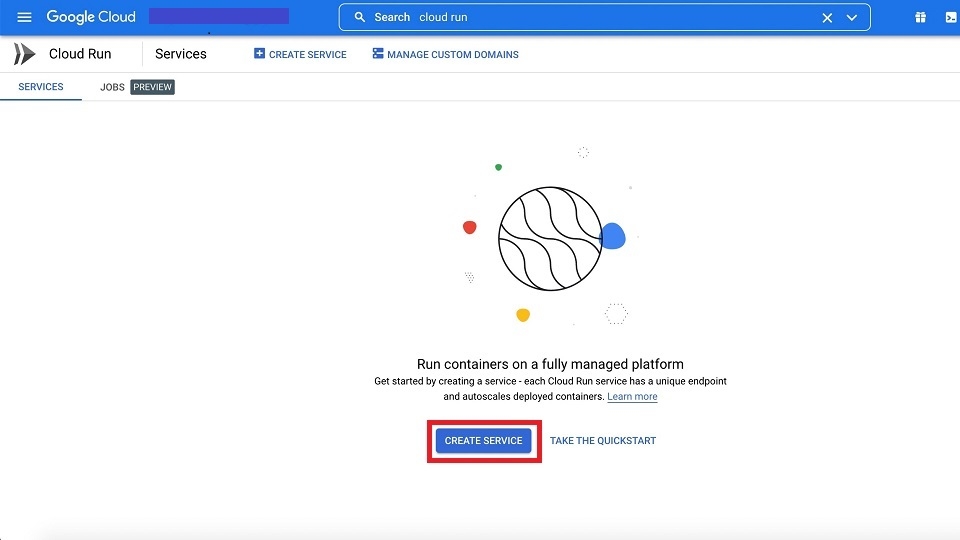Open the main navigation hamburger menu
The width and height of the screenshot is (960, 540).
pos(25,17)
